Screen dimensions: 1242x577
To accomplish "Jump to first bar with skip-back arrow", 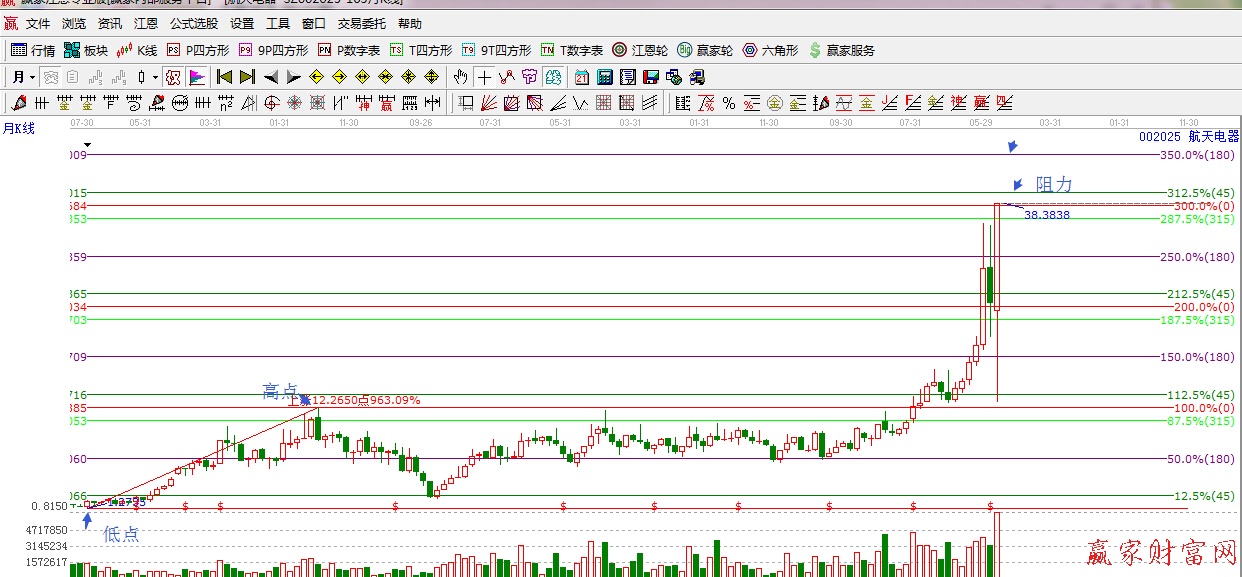I will coord(224,77).
